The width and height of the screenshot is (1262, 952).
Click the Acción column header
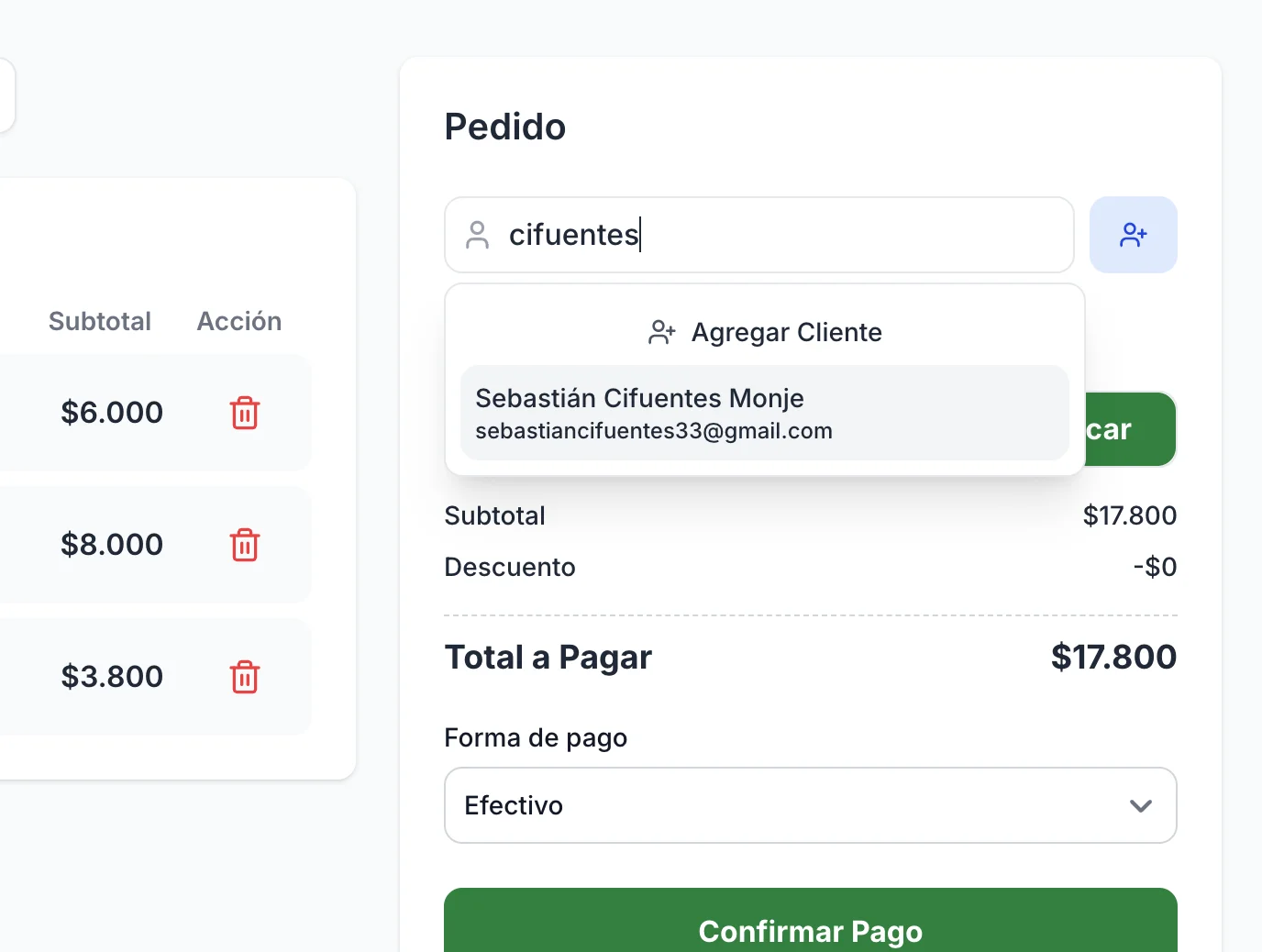click(x=239, y=321)
